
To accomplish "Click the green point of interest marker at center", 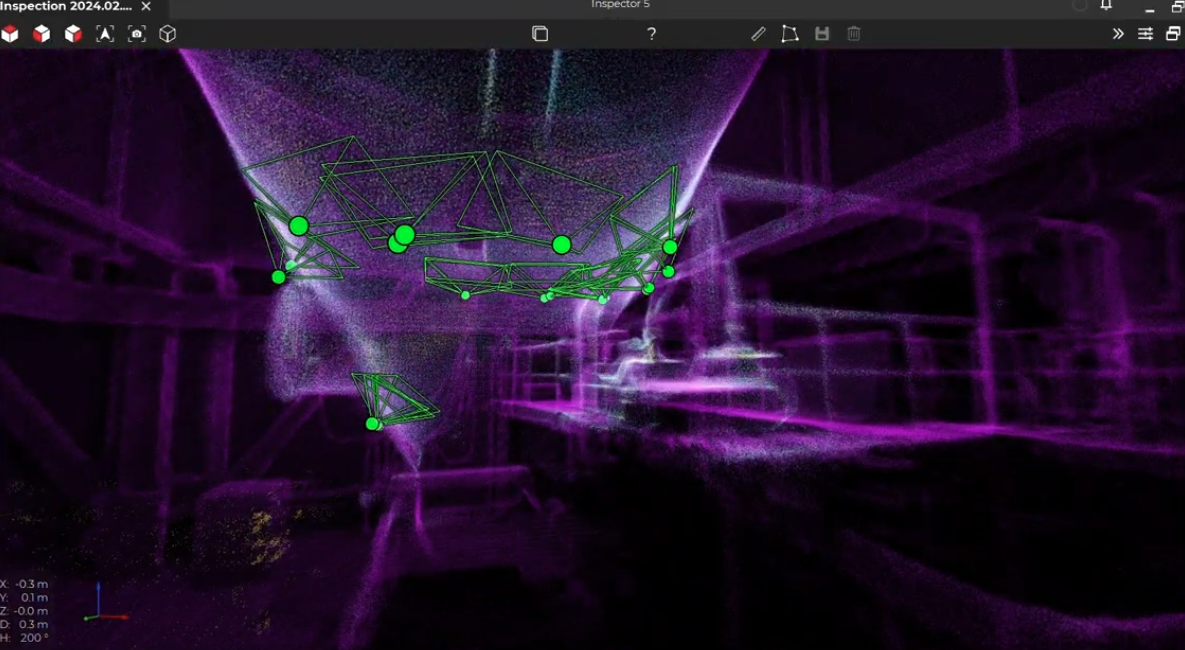I will (561, 245).
